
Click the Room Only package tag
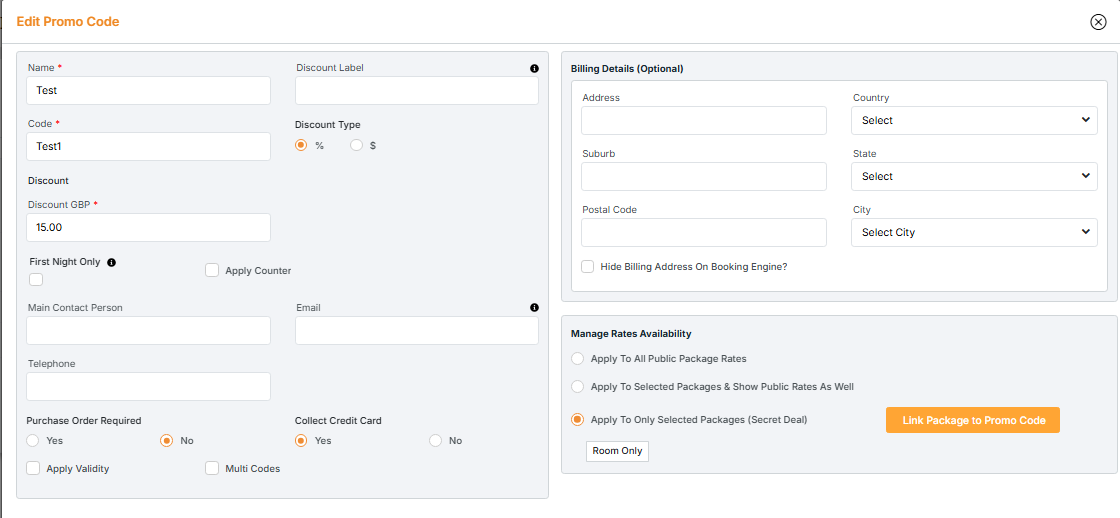(617, 451)
